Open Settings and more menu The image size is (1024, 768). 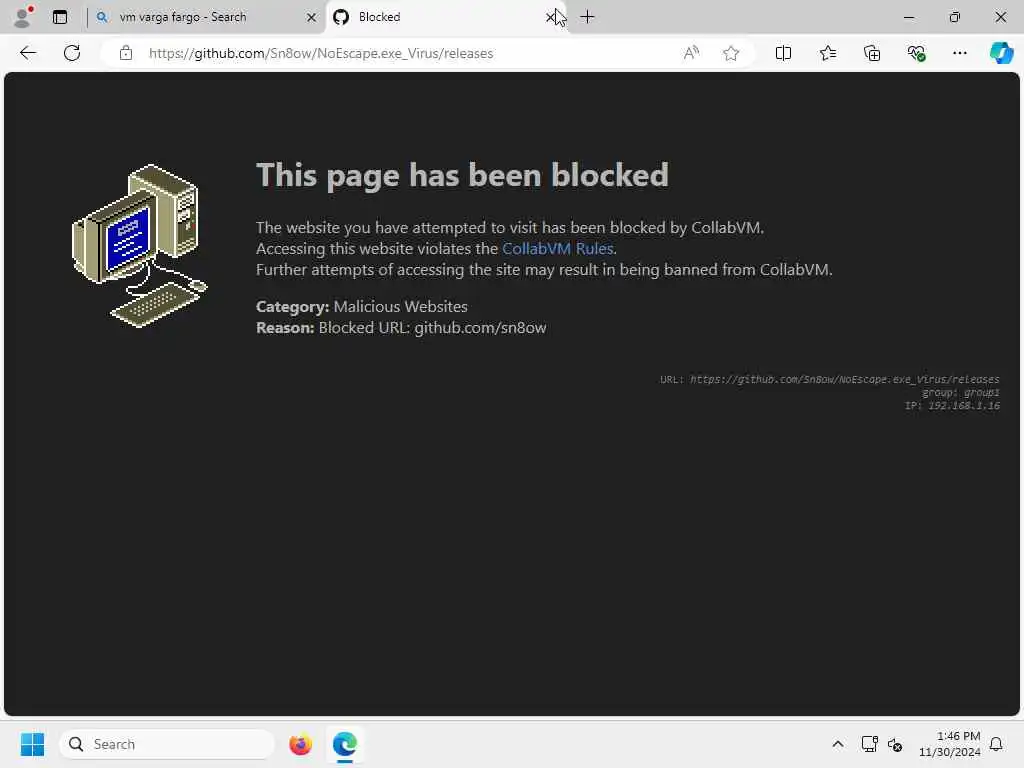tap(959, 53)
